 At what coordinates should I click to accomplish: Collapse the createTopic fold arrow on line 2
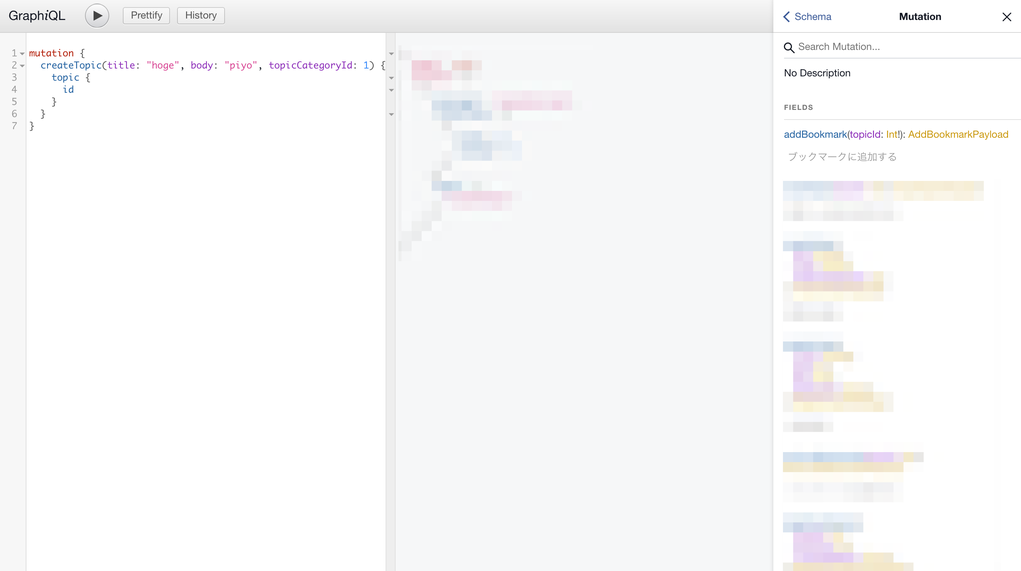tap(22, 66)
